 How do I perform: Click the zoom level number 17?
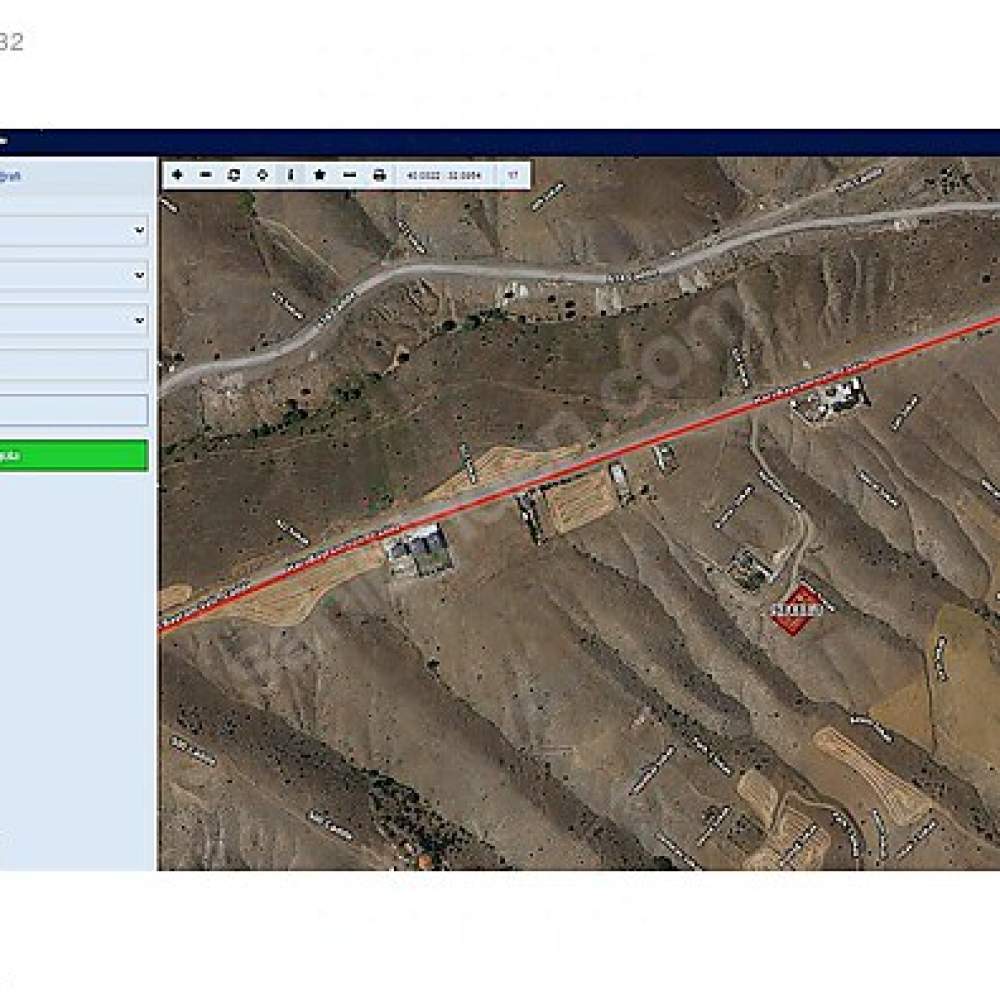pyautogui.click(x=513, y=175)
